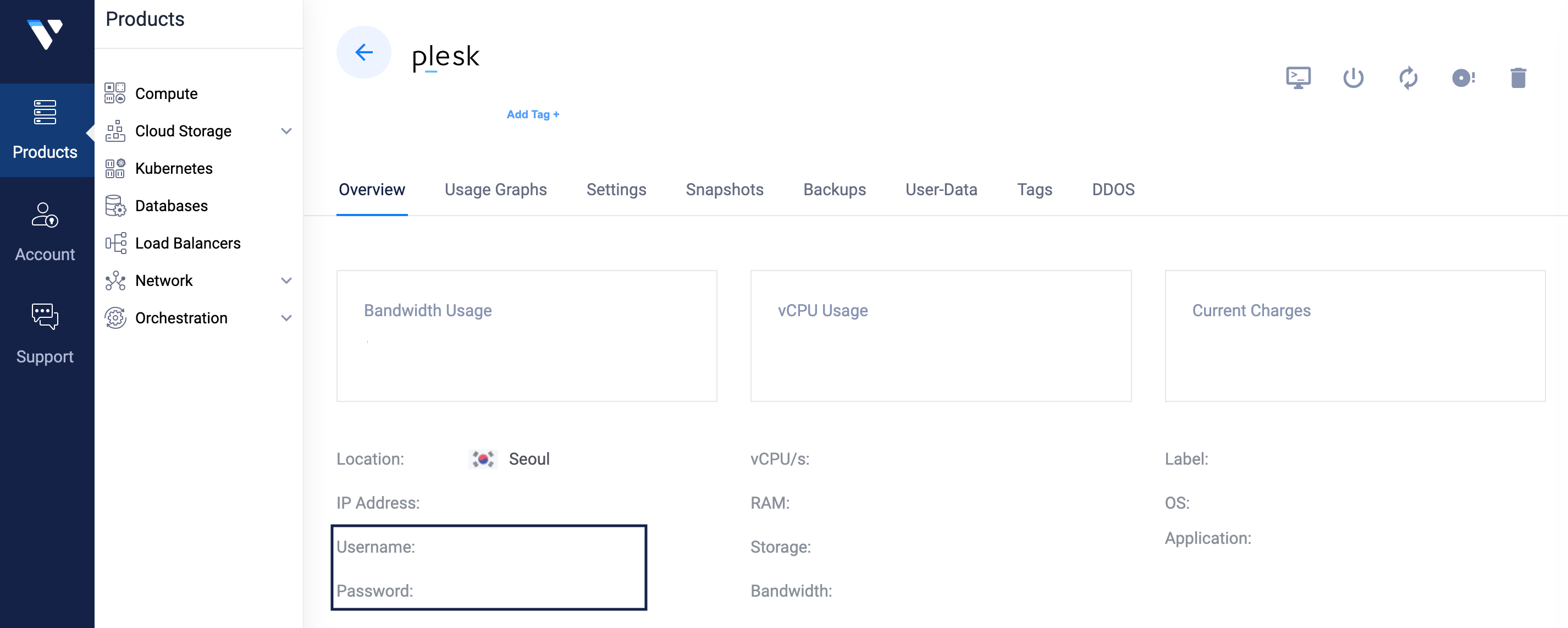Open the Settings tab
This screenshot has height=628, width=1568.
(616, 189)
